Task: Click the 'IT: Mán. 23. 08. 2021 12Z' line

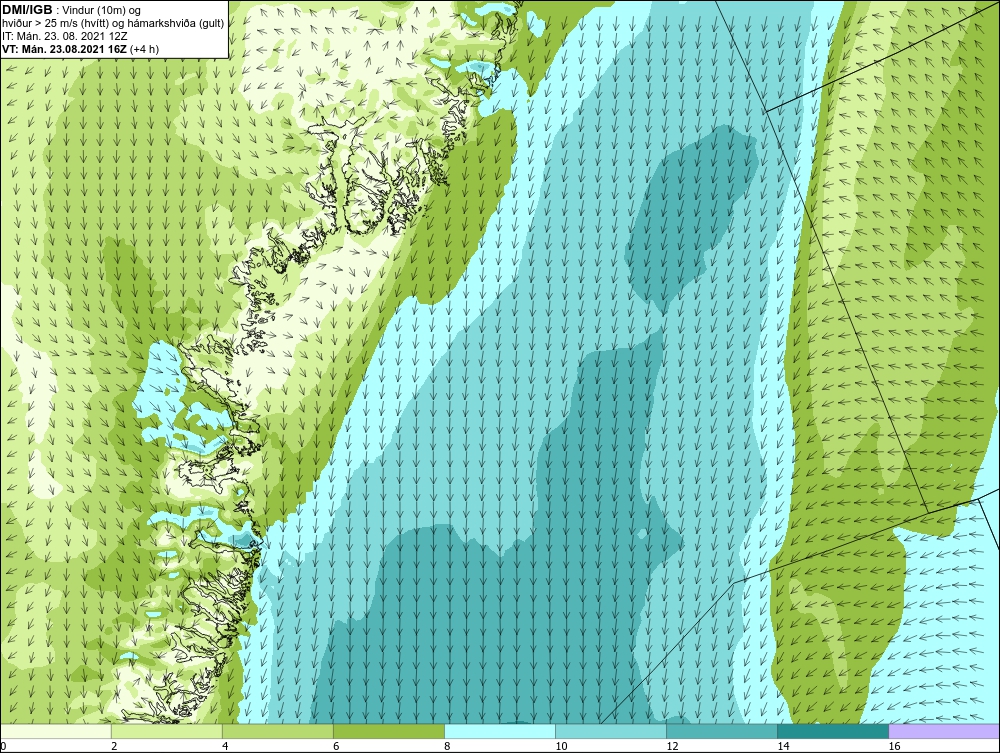Action: (x=64, y=36)
